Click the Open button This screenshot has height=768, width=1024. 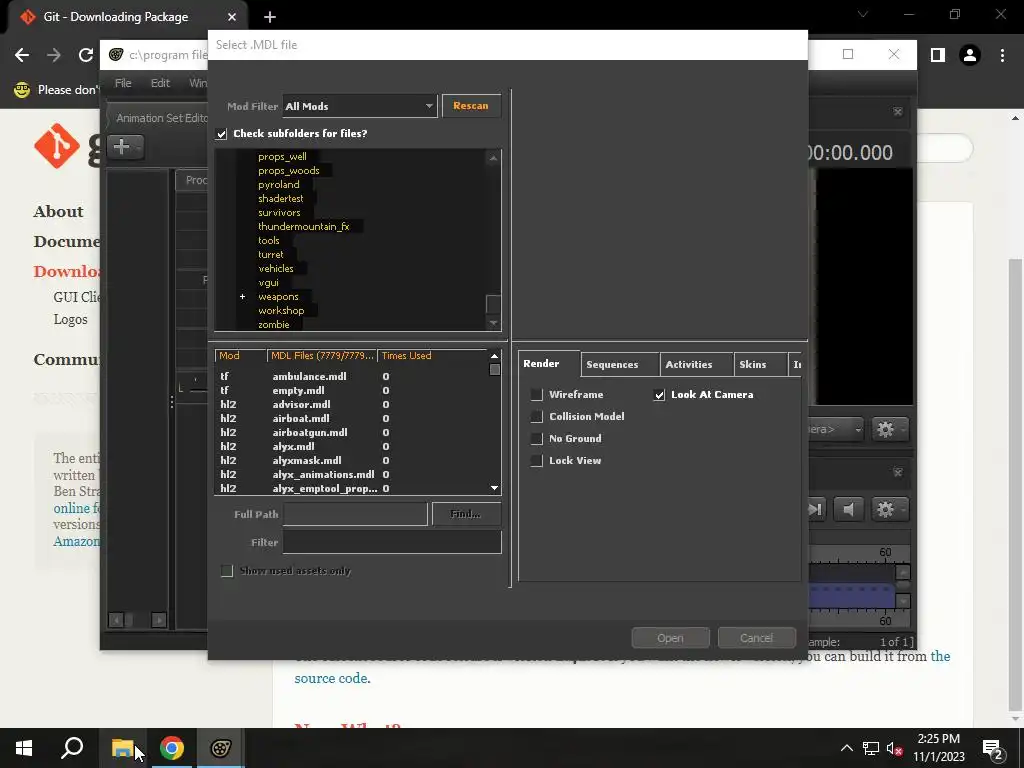click(x=671, y=638)
